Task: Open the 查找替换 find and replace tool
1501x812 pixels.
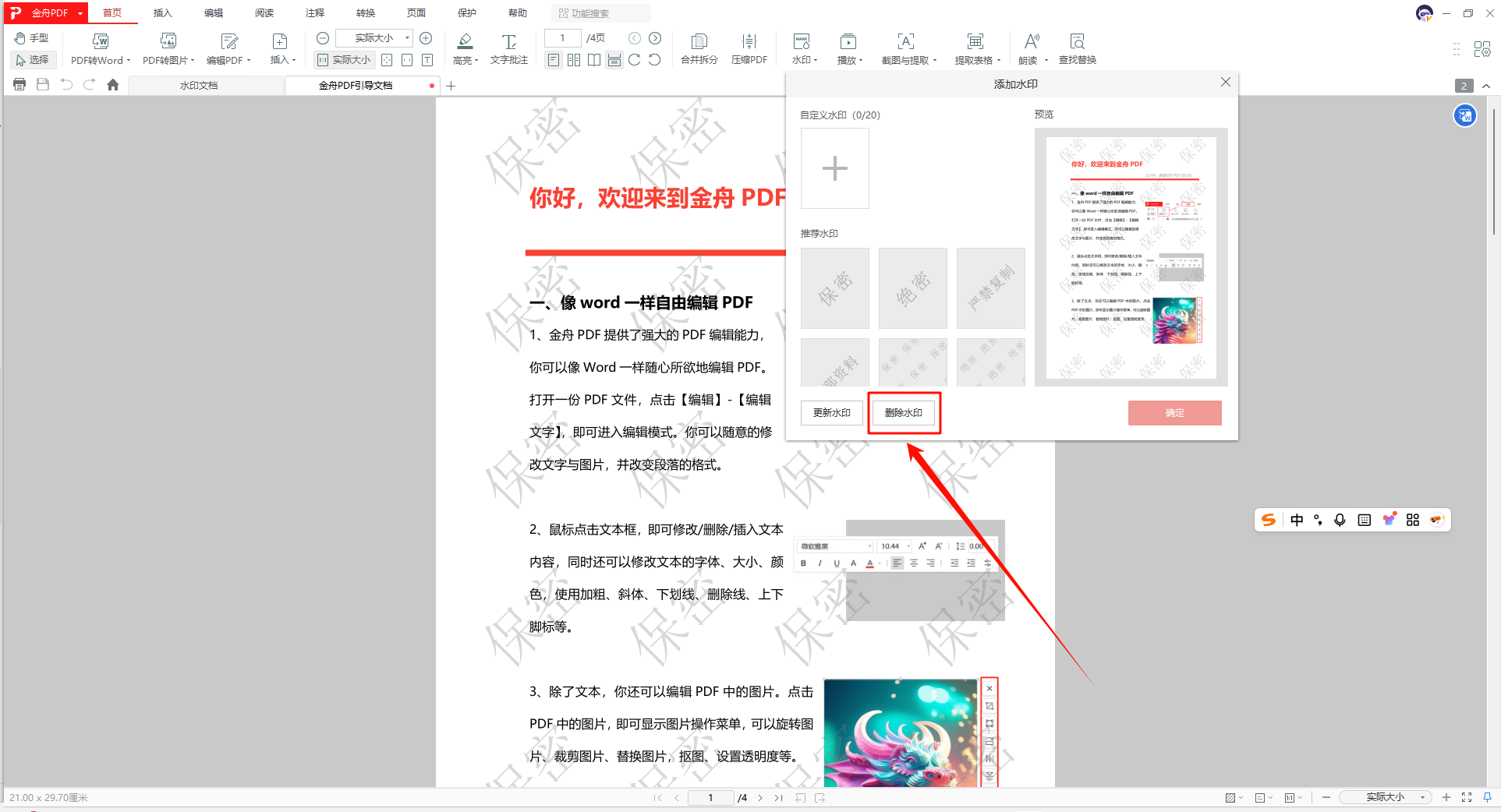Action: point(1078,48)
